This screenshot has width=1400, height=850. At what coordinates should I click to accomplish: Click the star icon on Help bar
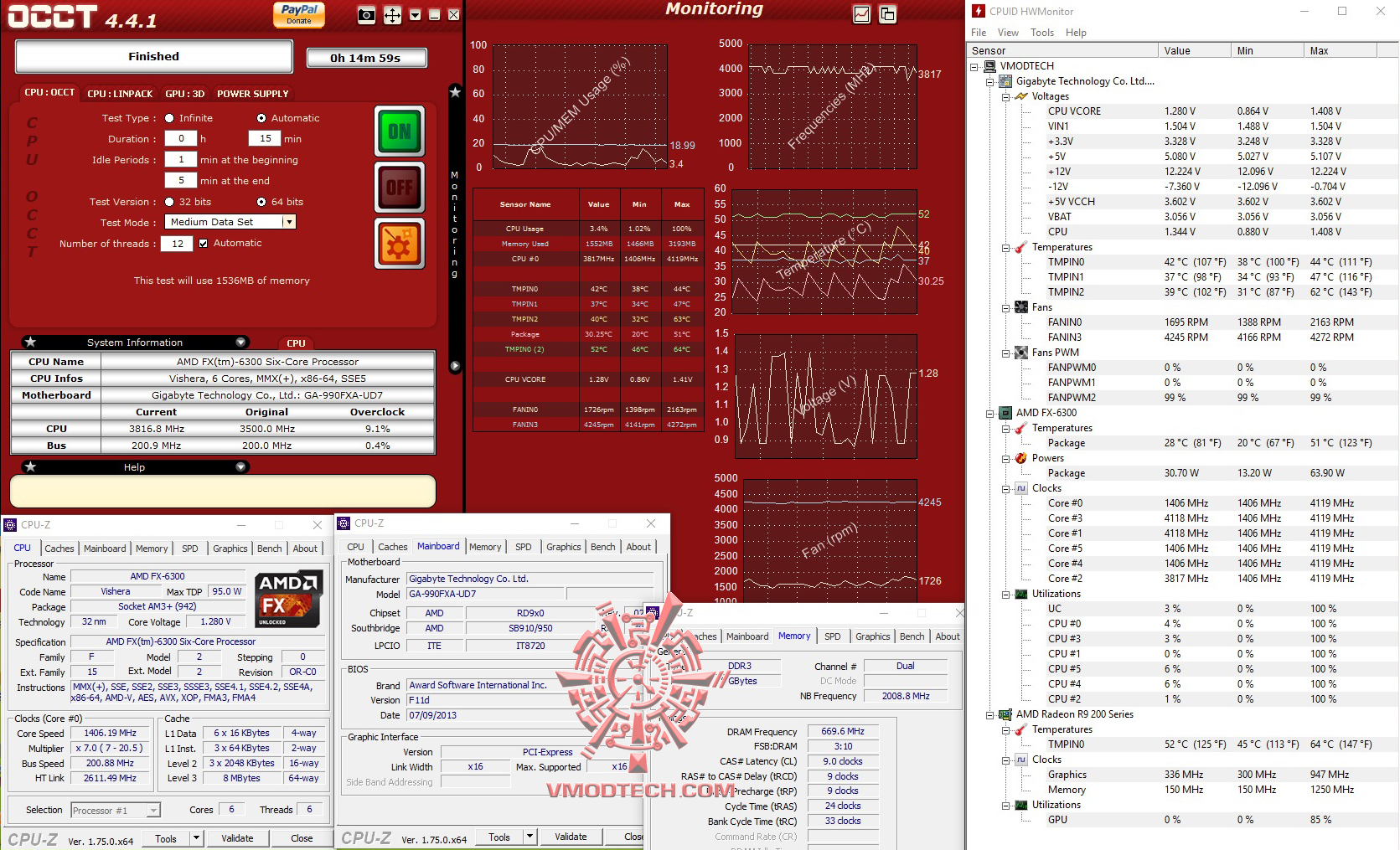point(30,466)
